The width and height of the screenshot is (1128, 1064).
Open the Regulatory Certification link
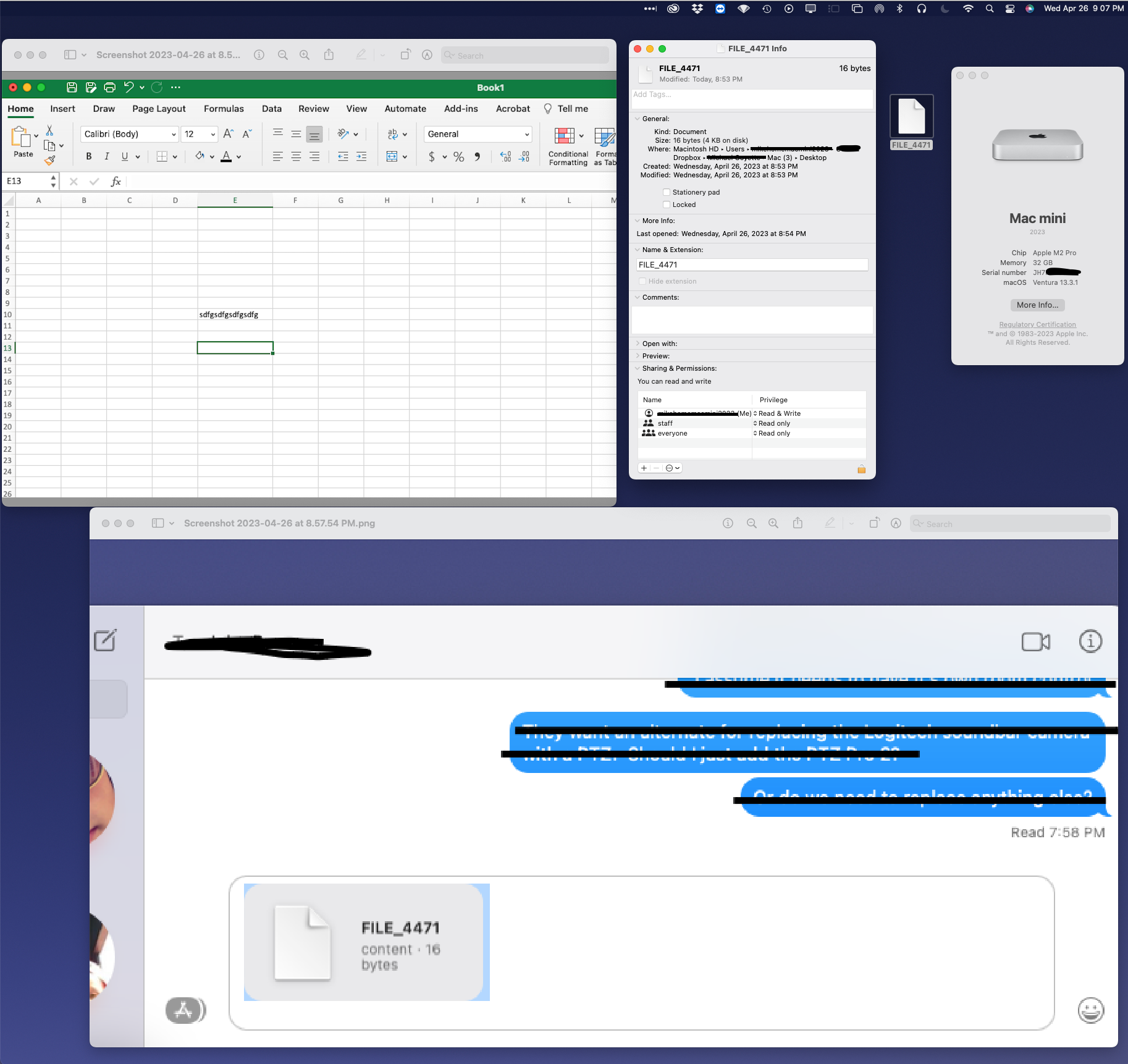(1037, 324)
